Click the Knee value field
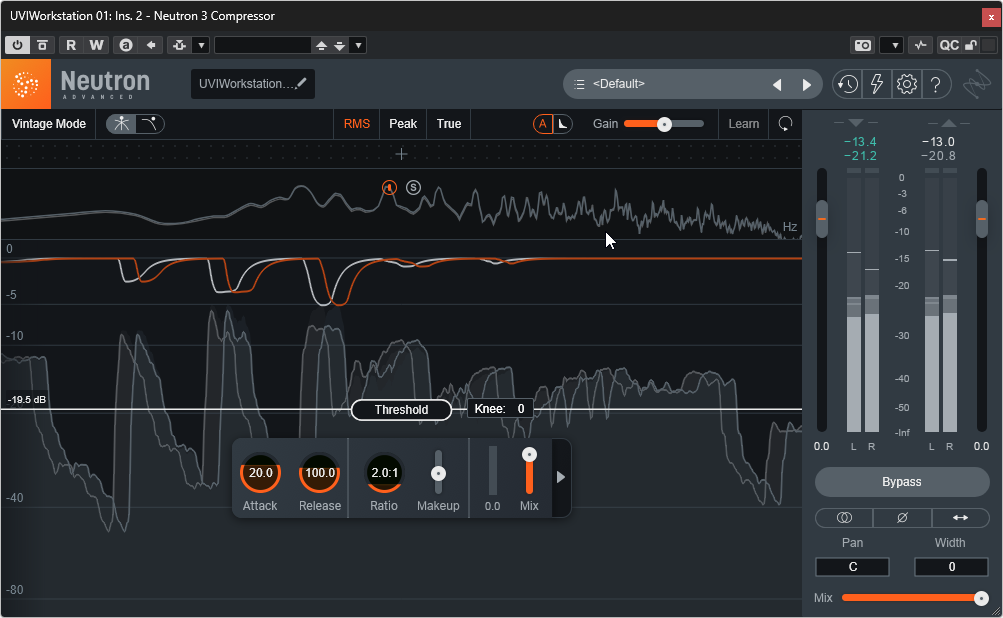 500,409
